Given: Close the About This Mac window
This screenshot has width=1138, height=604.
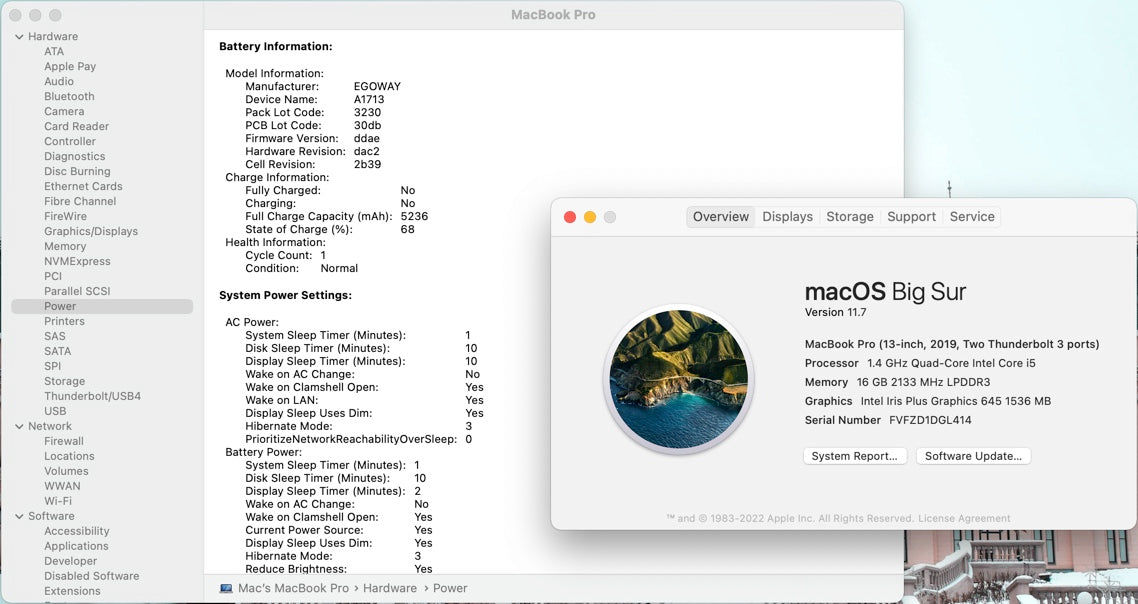Looking at the screenshot, I should (570, 217).
